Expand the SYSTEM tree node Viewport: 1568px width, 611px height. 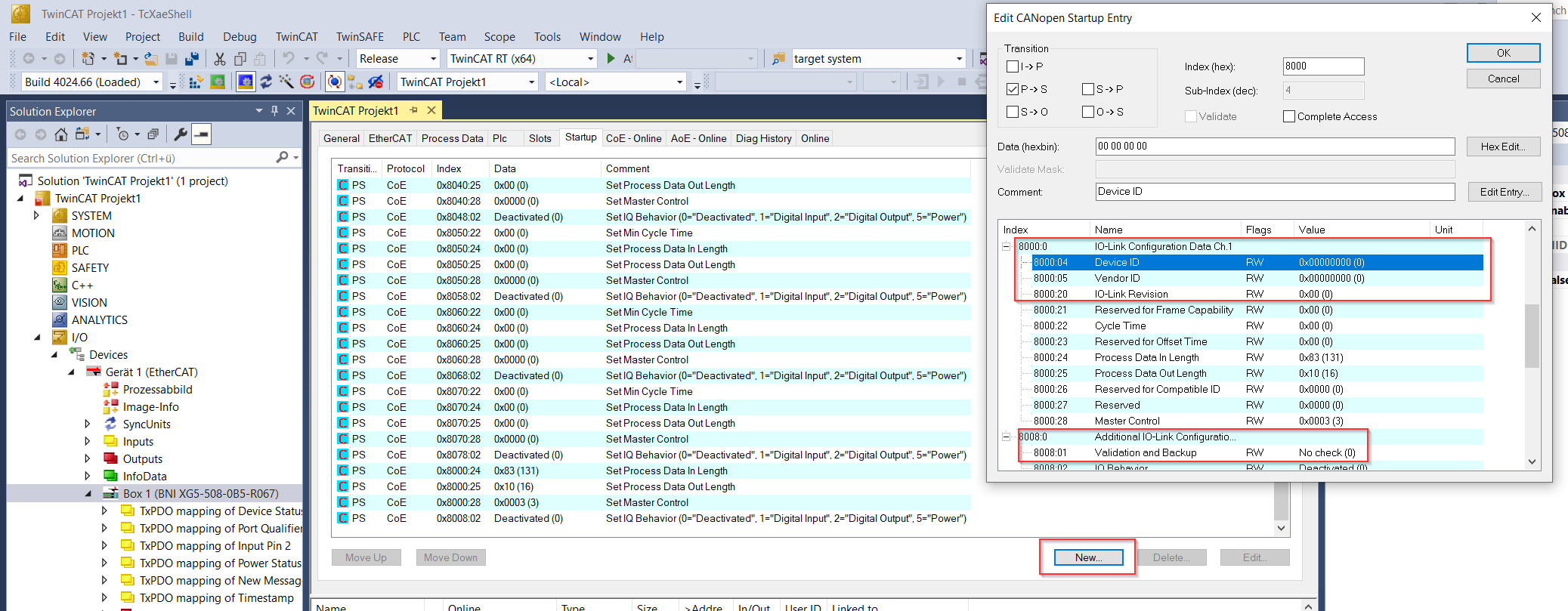pyautogui.click(x=36, y=215)
